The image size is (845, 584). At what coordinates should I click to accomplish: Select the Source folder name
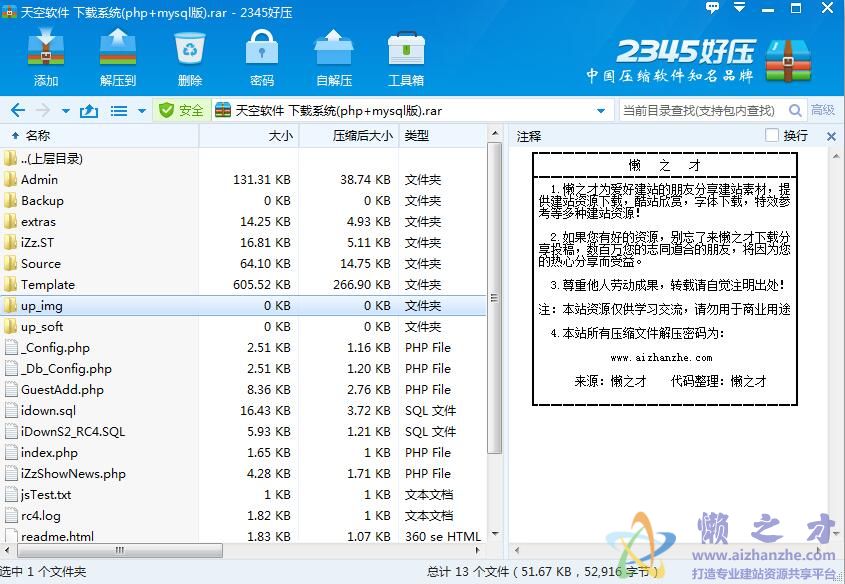(x=40, y=263)
